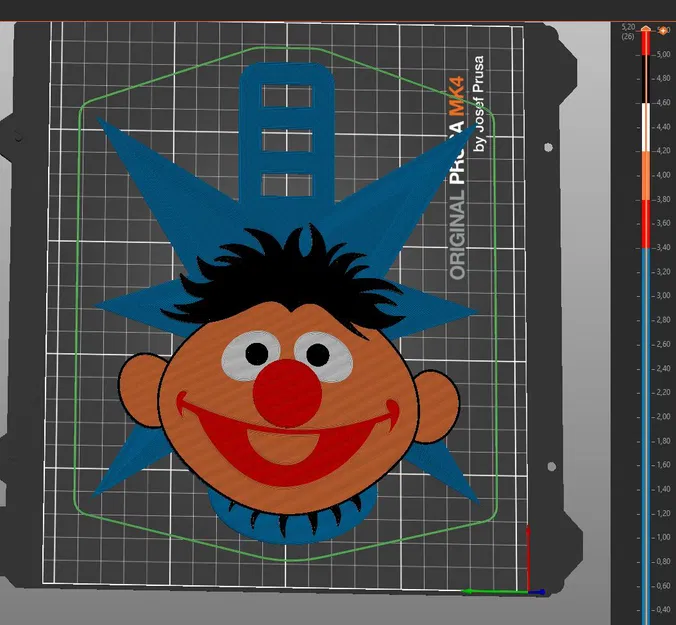Image resolution: width=676 pixels, height=625 pixels.
Task: Jump to layer height tick 4,60
Action: tap(664, 103)
